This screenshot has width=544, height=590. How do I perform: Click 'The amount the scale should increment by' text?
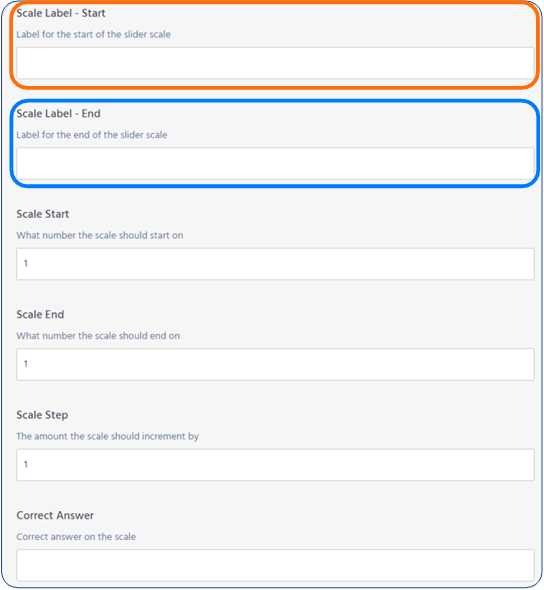click(107, 436)
